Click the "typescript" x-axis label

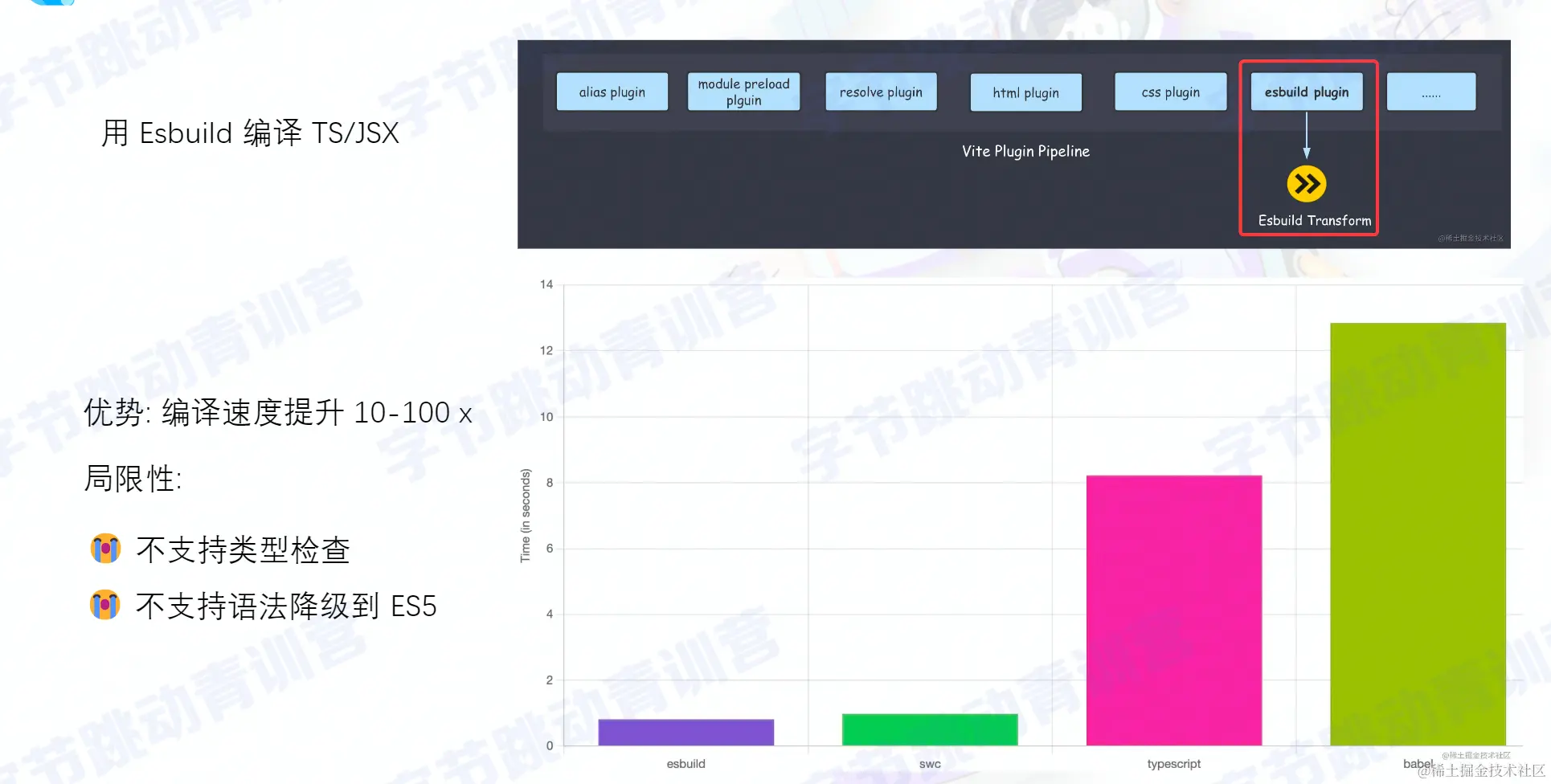click(1174, 764)
